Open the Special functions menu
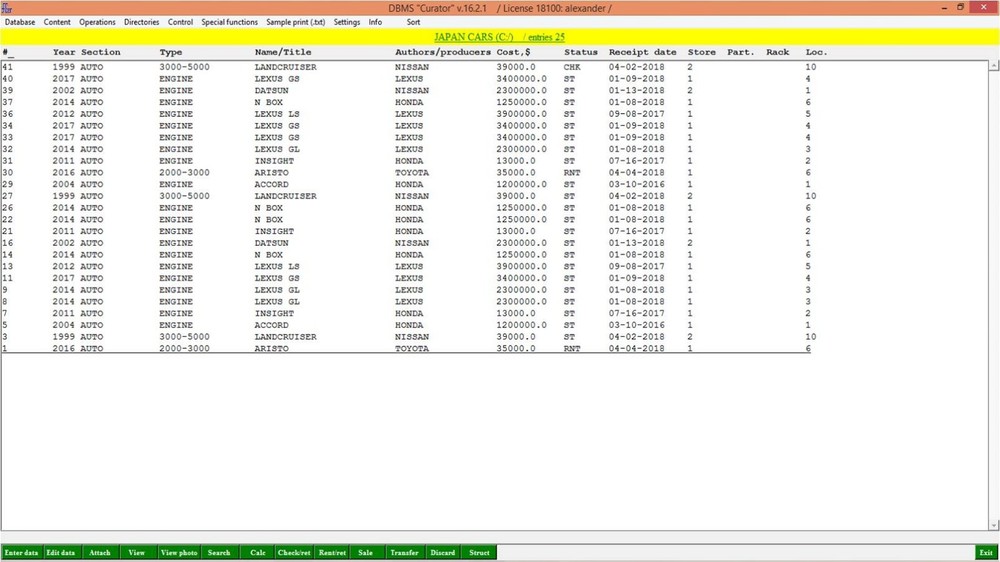 (x=229, y=22)
